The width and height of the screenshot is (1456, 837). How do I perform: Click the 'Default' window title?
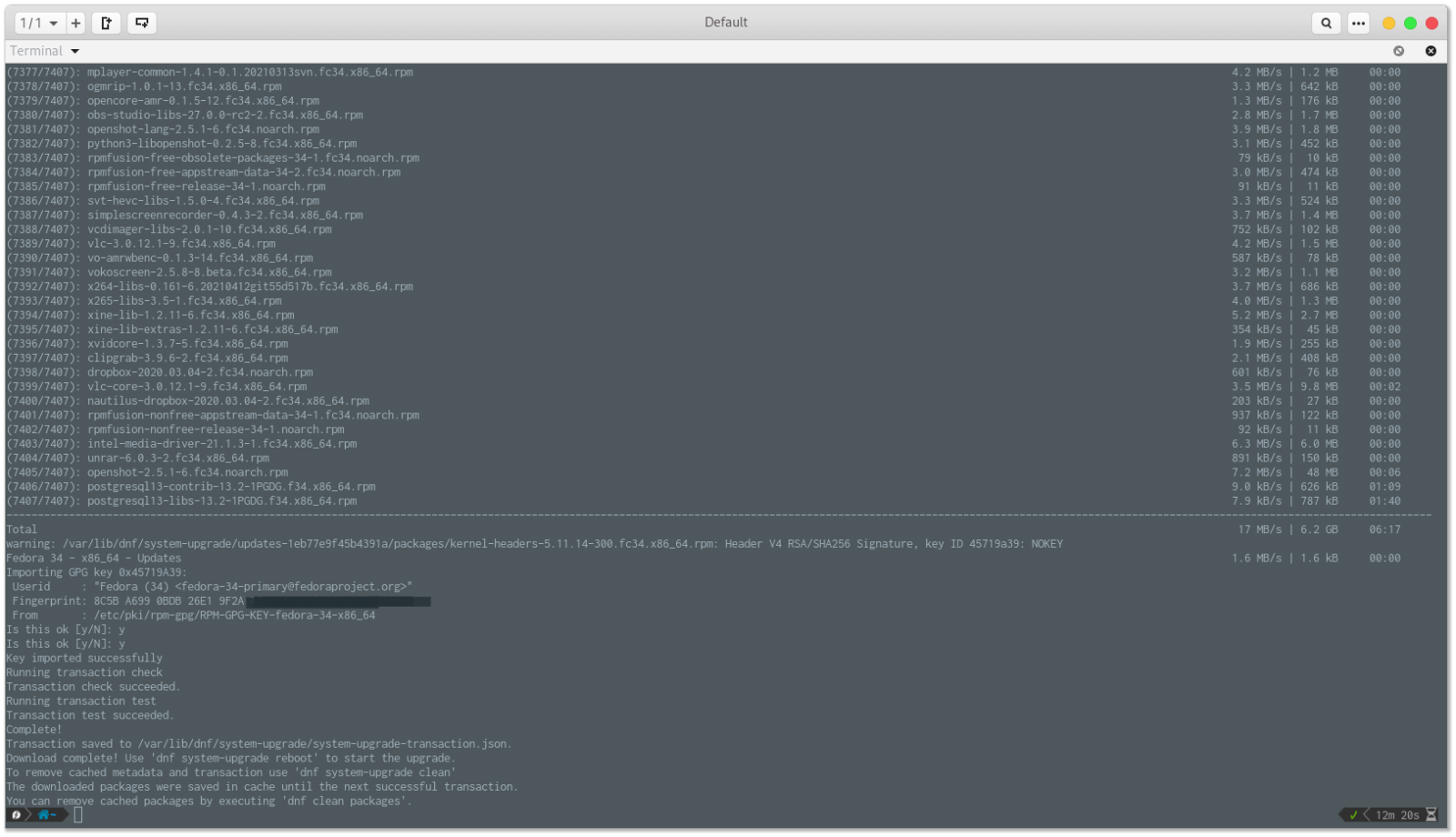coord(726,23)
